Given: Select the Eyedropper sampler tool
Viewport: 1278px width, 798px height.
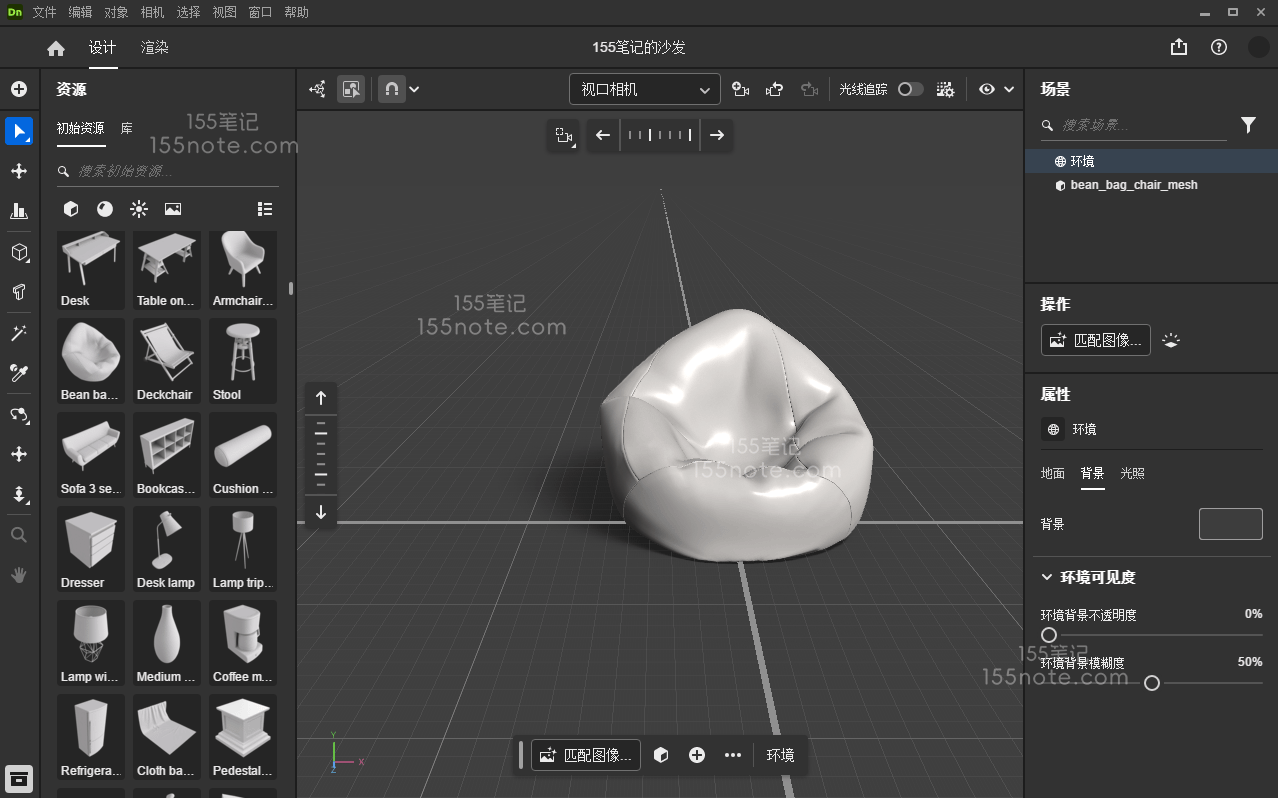Looking at the screenshot, I should point(19,373).
